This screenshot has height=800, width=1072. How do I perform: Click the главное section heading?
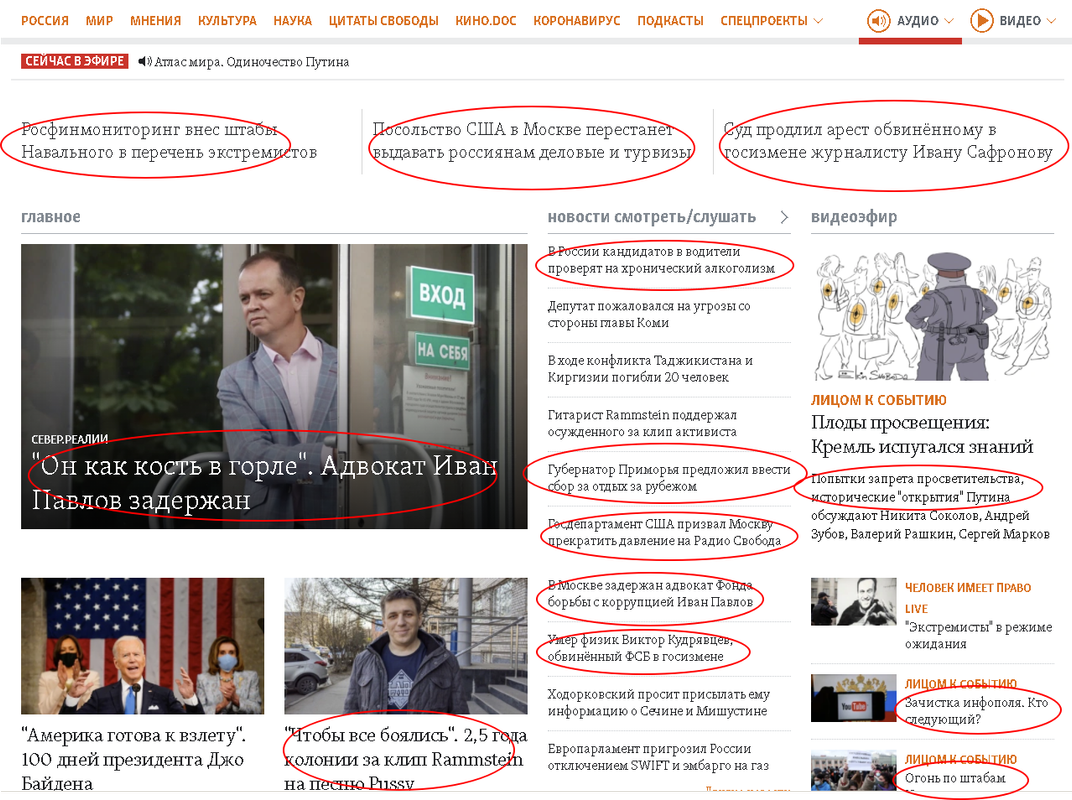51,217
